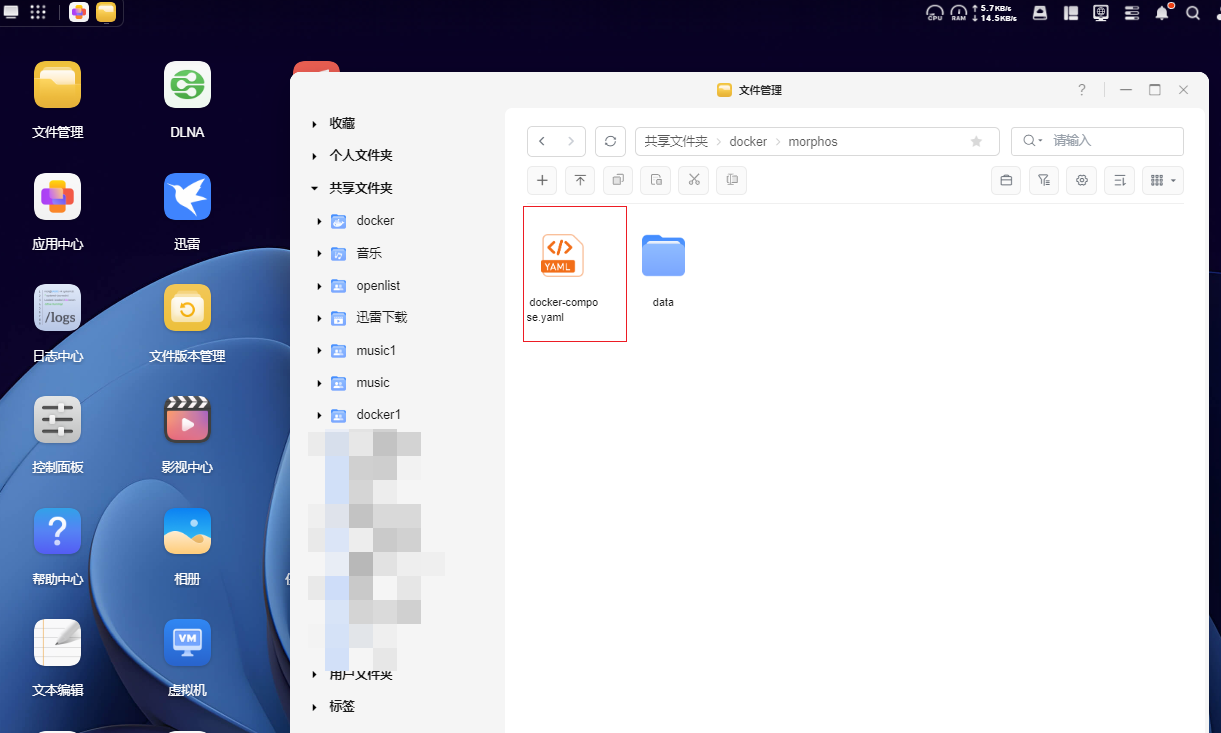Launch the 文本编辑 desktop app

click(x=57, y=643)
